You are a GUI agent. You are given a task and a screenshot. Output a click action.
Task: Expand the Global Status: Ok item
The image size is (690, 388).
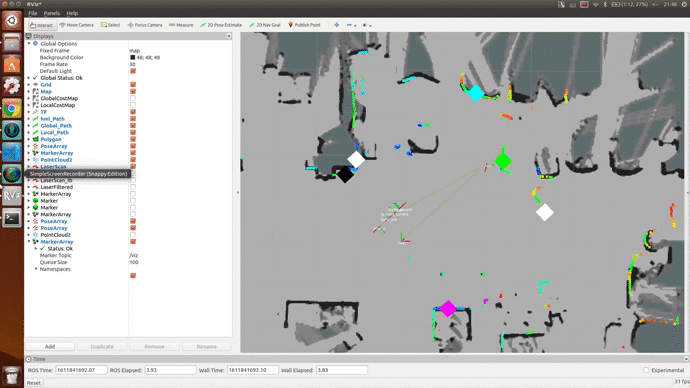[x=29, y=78]
